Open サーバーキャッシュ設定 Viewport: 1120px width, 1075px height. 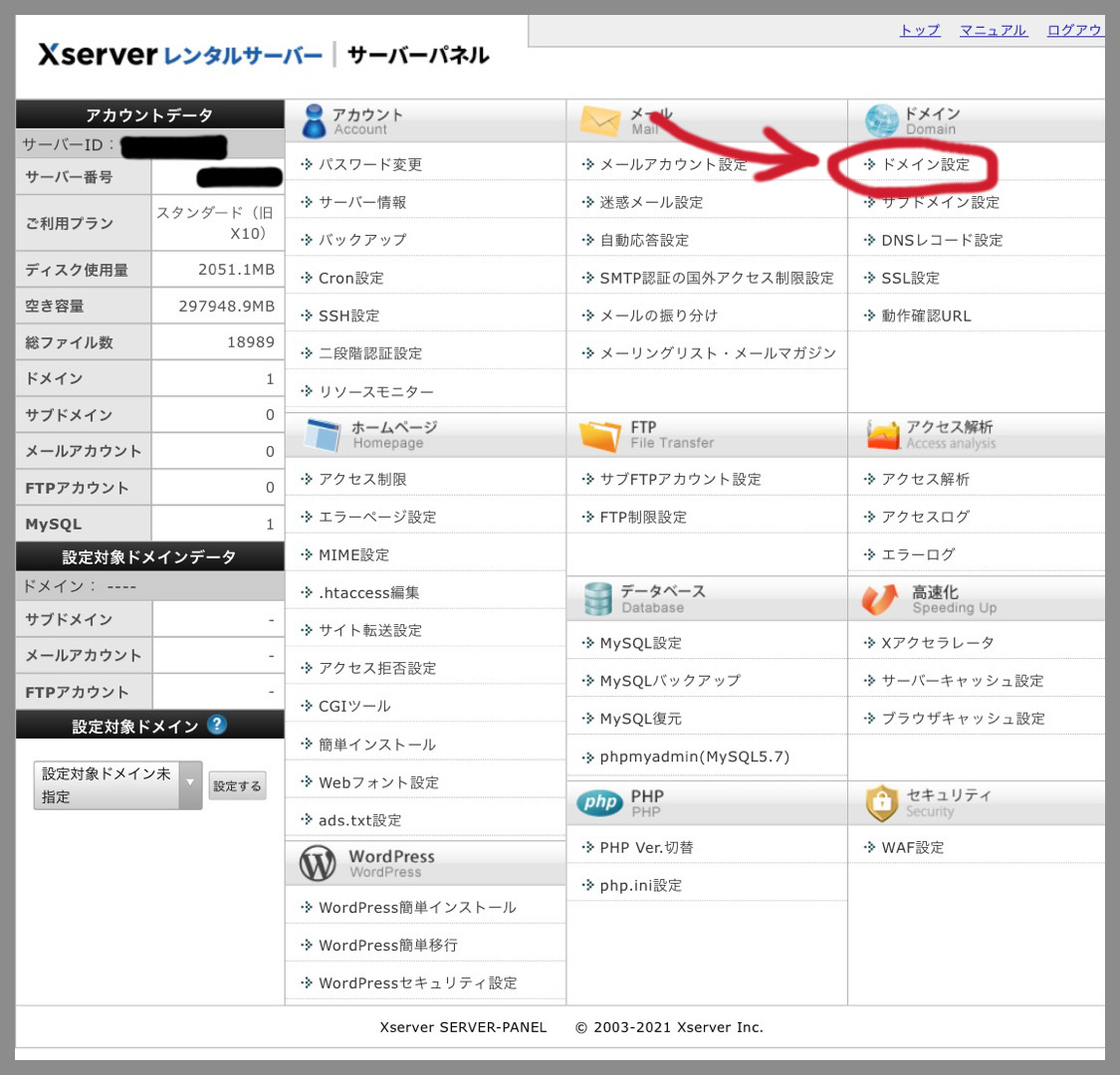[x=963, y=682]
